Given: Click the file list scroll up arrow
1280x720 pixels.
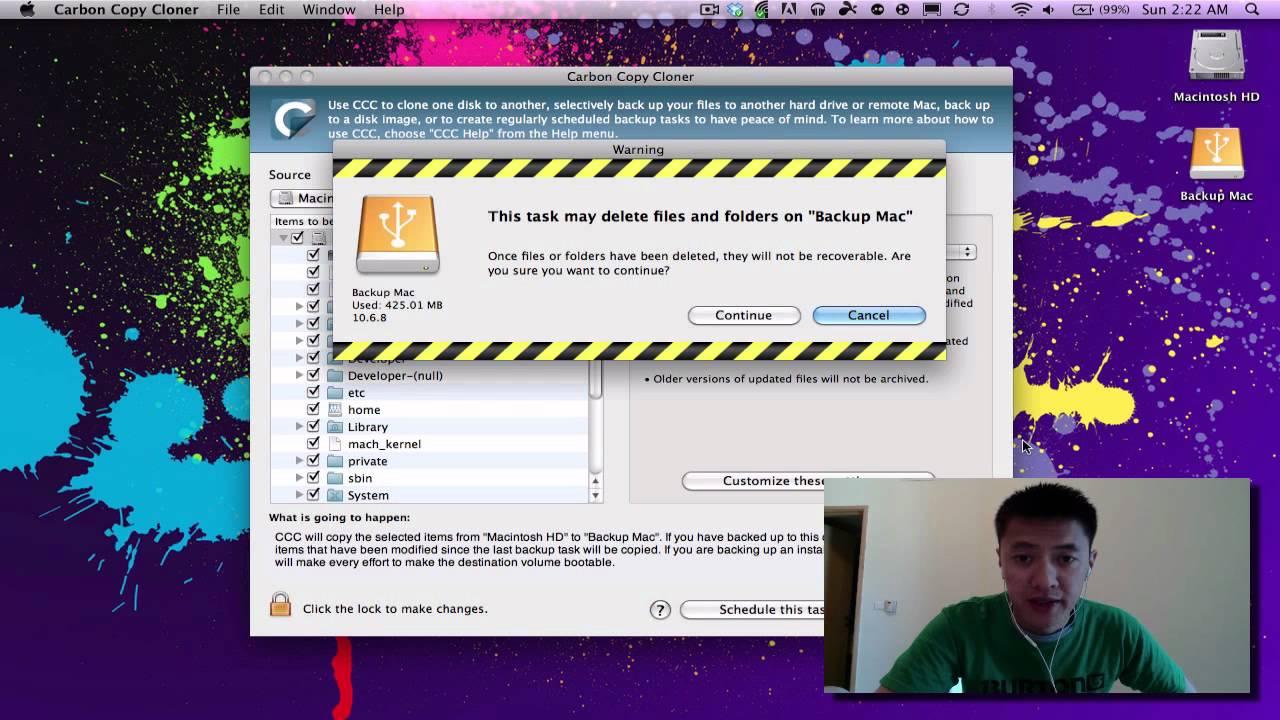Looking at the screenshot, I should [x=595, y=479].
